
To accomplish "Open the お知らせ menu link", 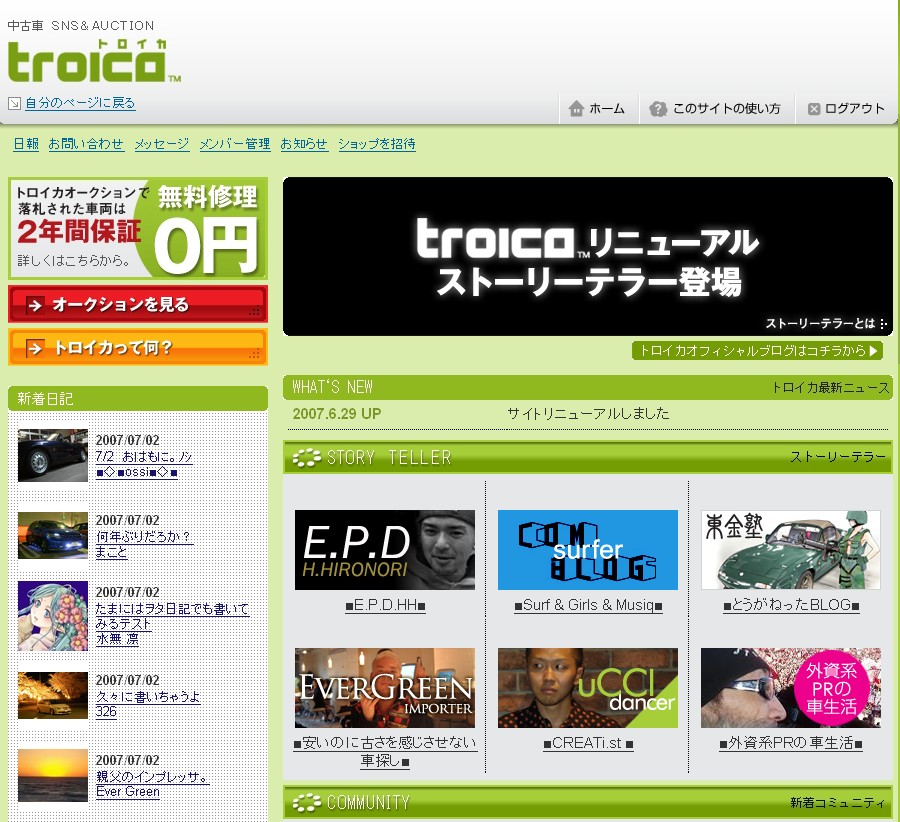I will pyautogui.click(x=304, y=144).
